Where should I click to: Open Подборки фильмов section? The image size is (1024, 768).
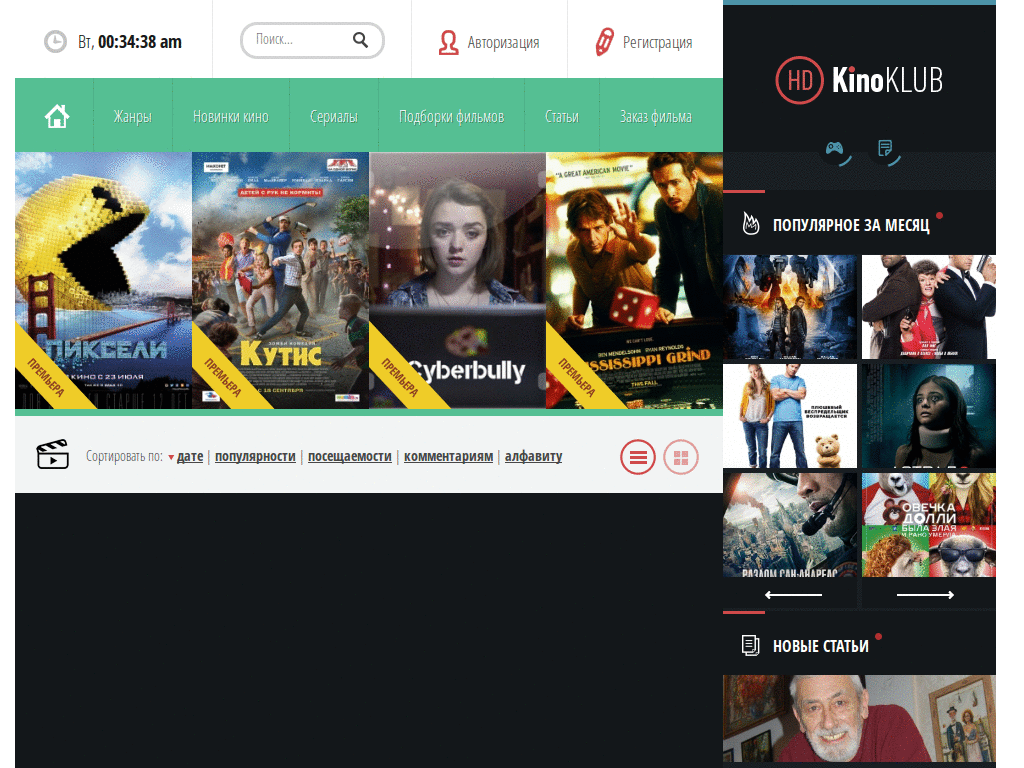point(451,116)
